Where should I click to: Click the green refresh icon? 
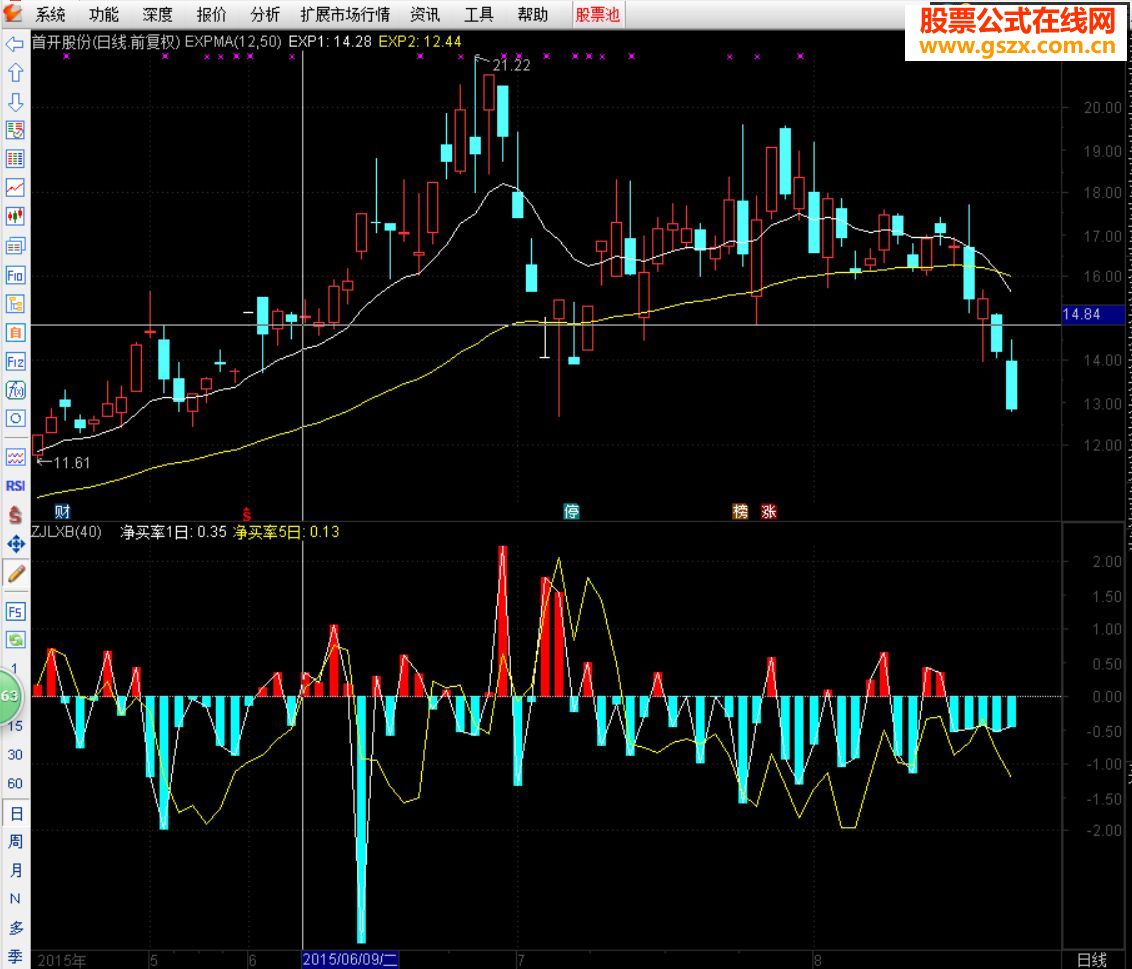pyautogui.click(x=15, y=640)
